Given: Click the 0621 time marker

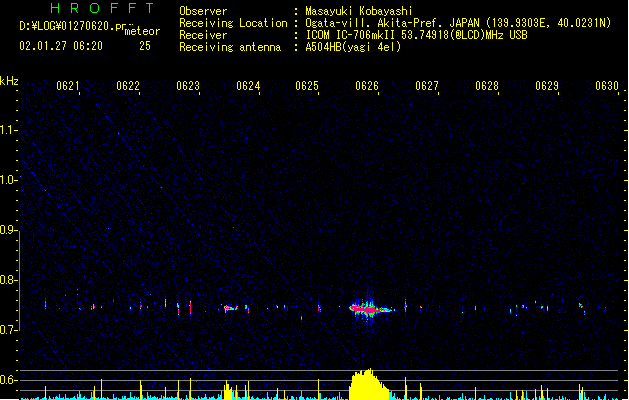Looking at the screenshot, I should point(67,86).
